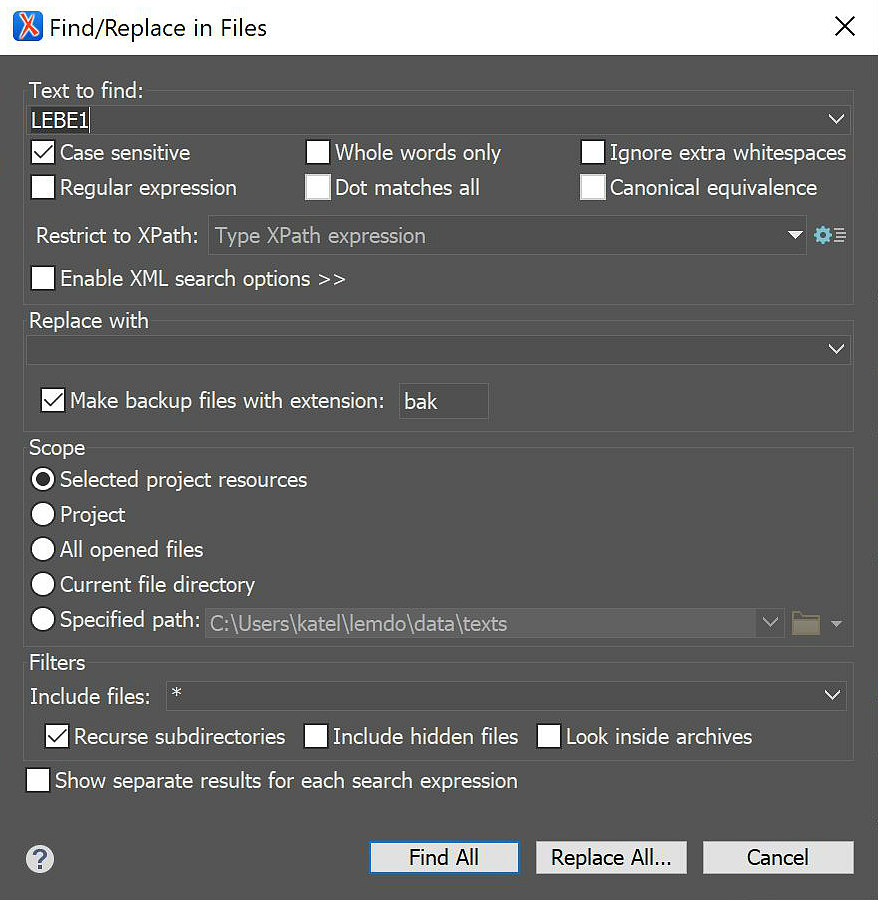Enable Canonical equivalence
878x900 pixels.
593,187
